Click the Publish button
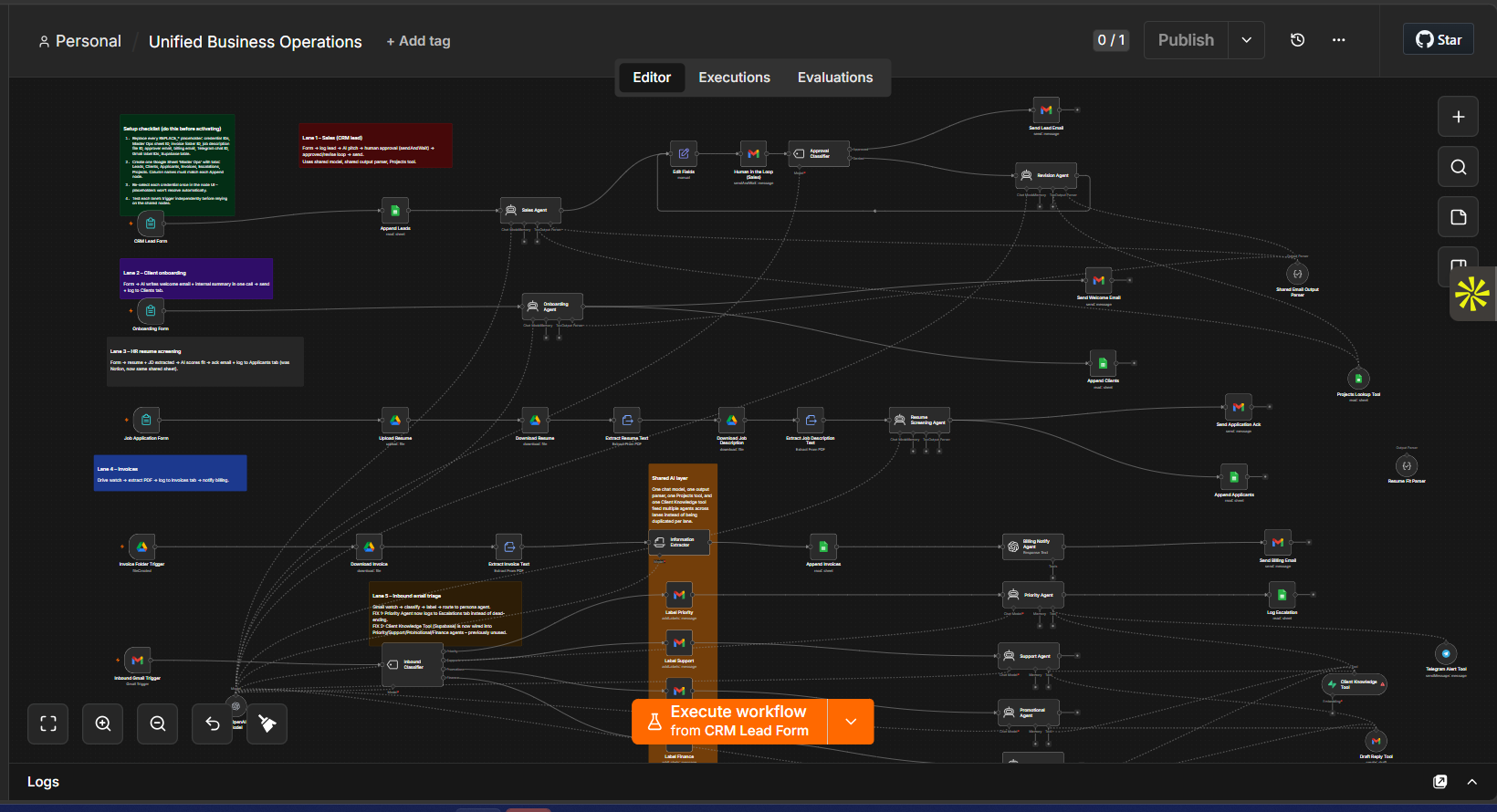Viewport: 1497px width, 812px height. click(x=1186, y=40)
